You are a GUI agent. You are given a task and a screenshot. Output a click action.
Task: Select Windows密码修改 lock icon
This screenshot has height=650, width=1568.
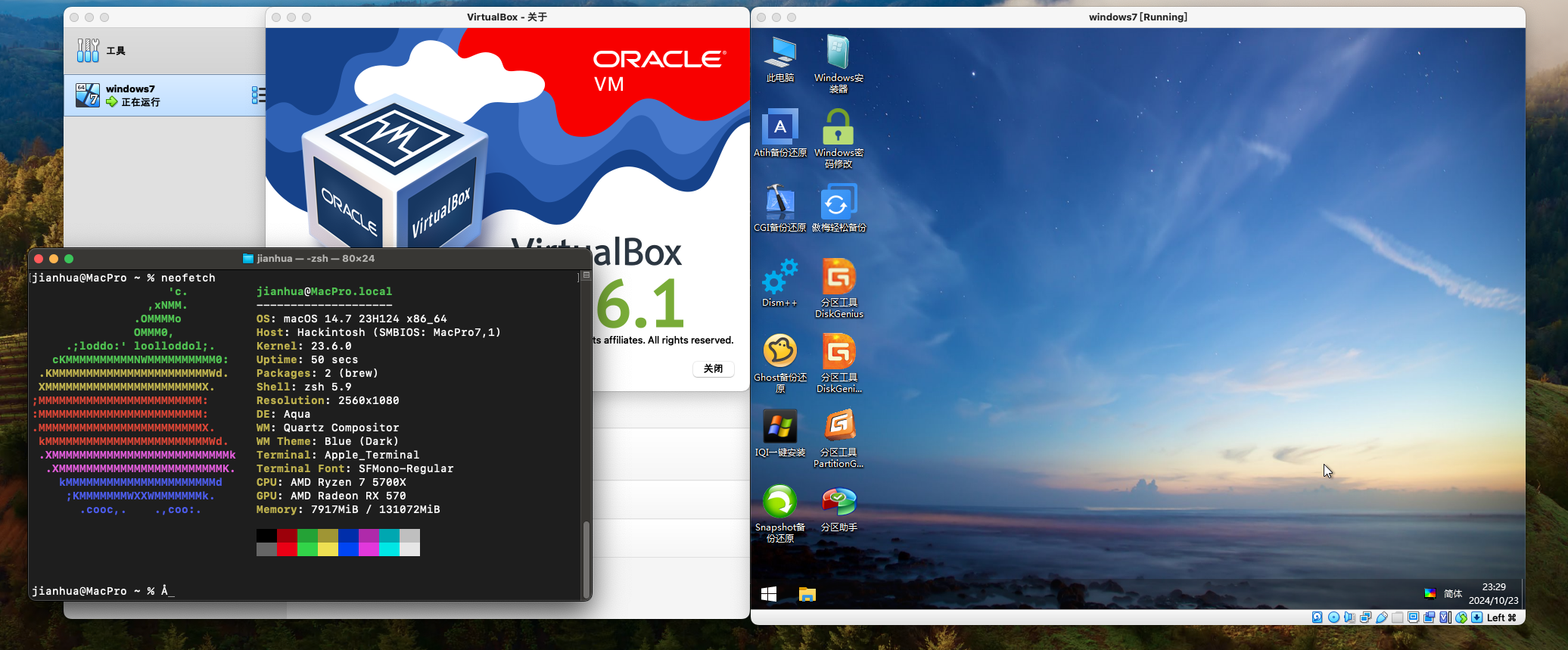(838, 138)
